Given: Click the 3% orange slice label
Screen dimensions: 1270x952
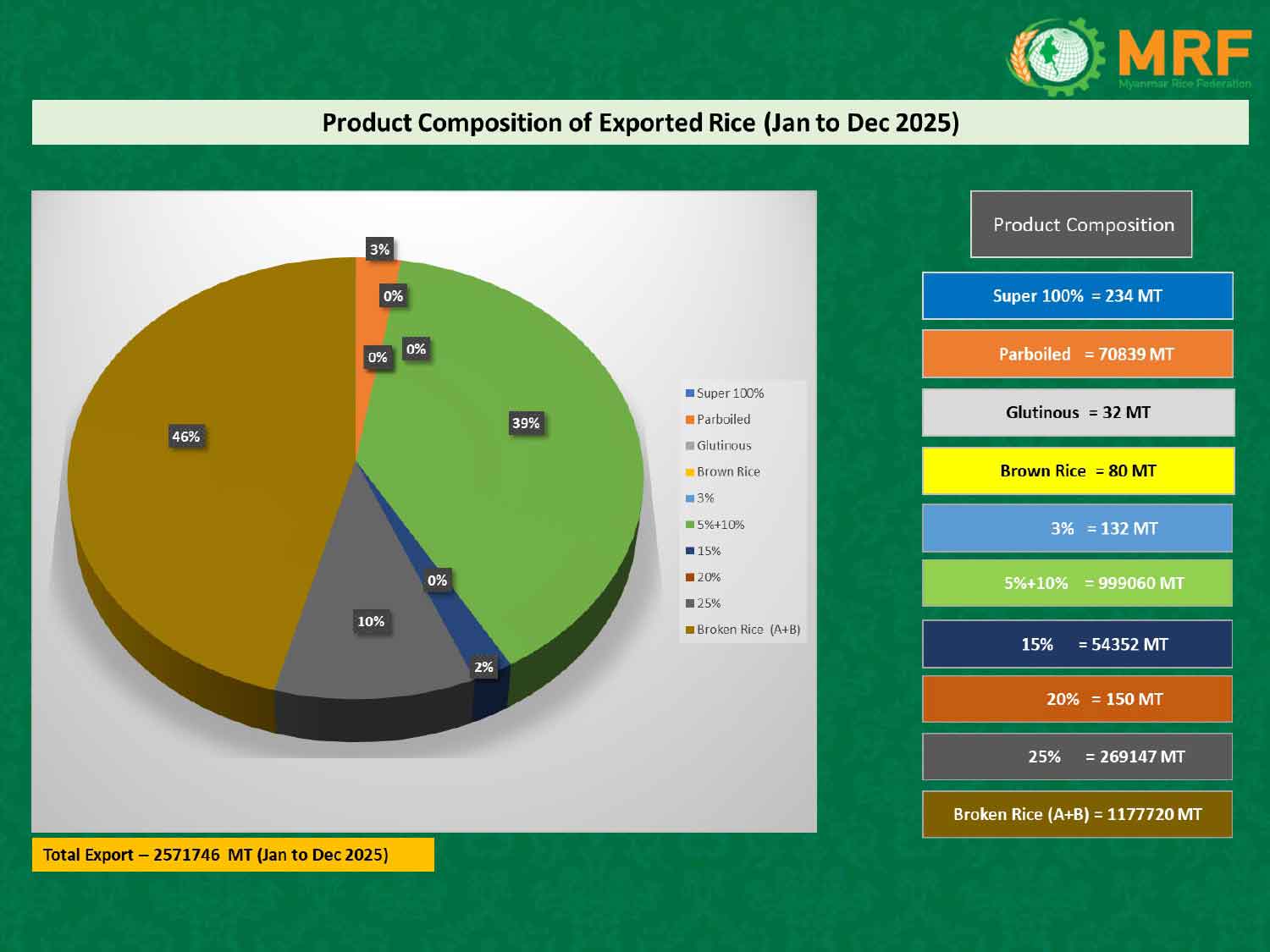Looking at the screenshot, I should 379,250.
